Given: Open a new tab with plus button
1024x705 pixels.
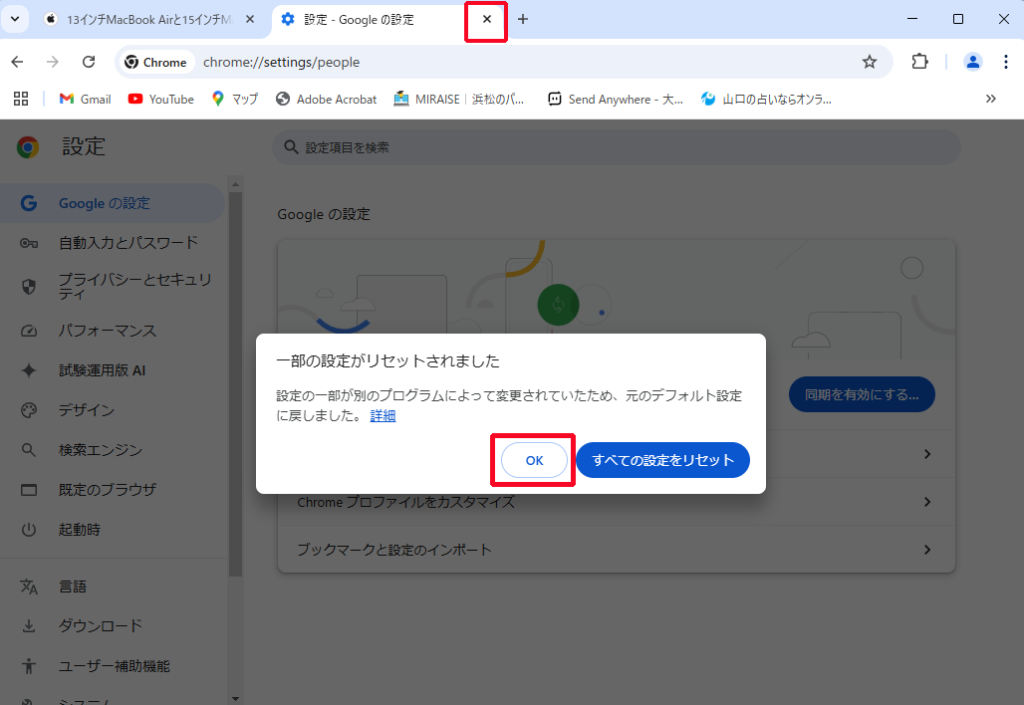Looking at the screenshot, I should tap(522, 20).
